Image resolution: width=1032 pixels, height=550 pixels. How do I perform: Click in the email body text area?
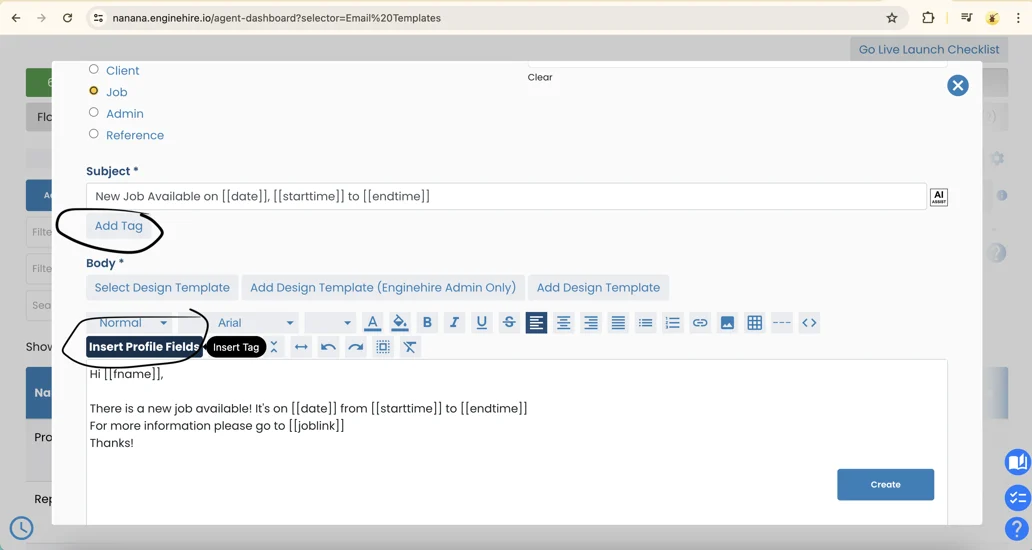517,442
